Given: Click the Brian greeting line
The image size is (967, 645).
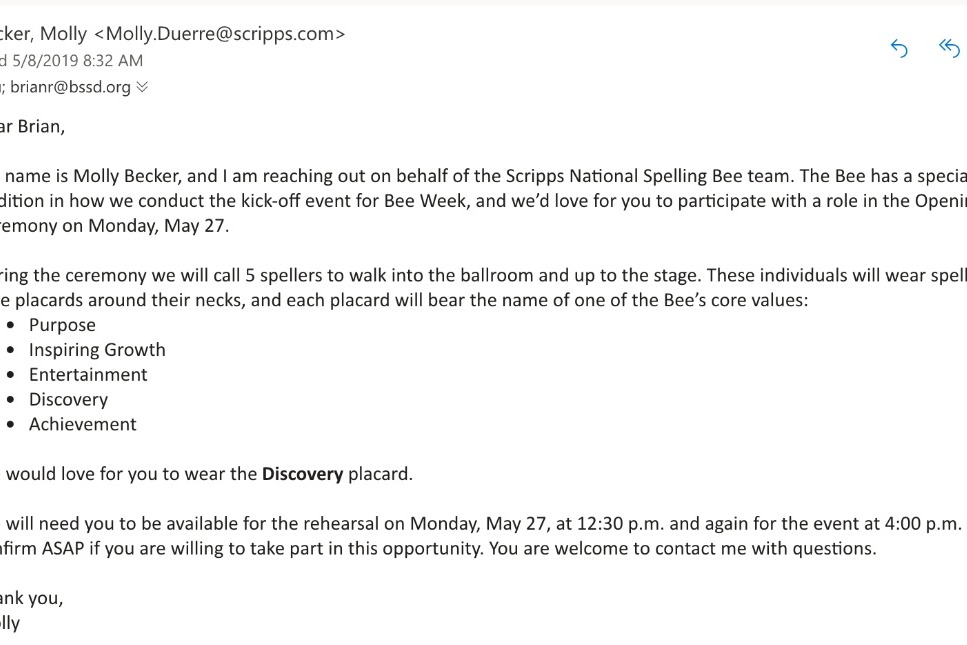Looking at the screenshot, I should (32, 126).
